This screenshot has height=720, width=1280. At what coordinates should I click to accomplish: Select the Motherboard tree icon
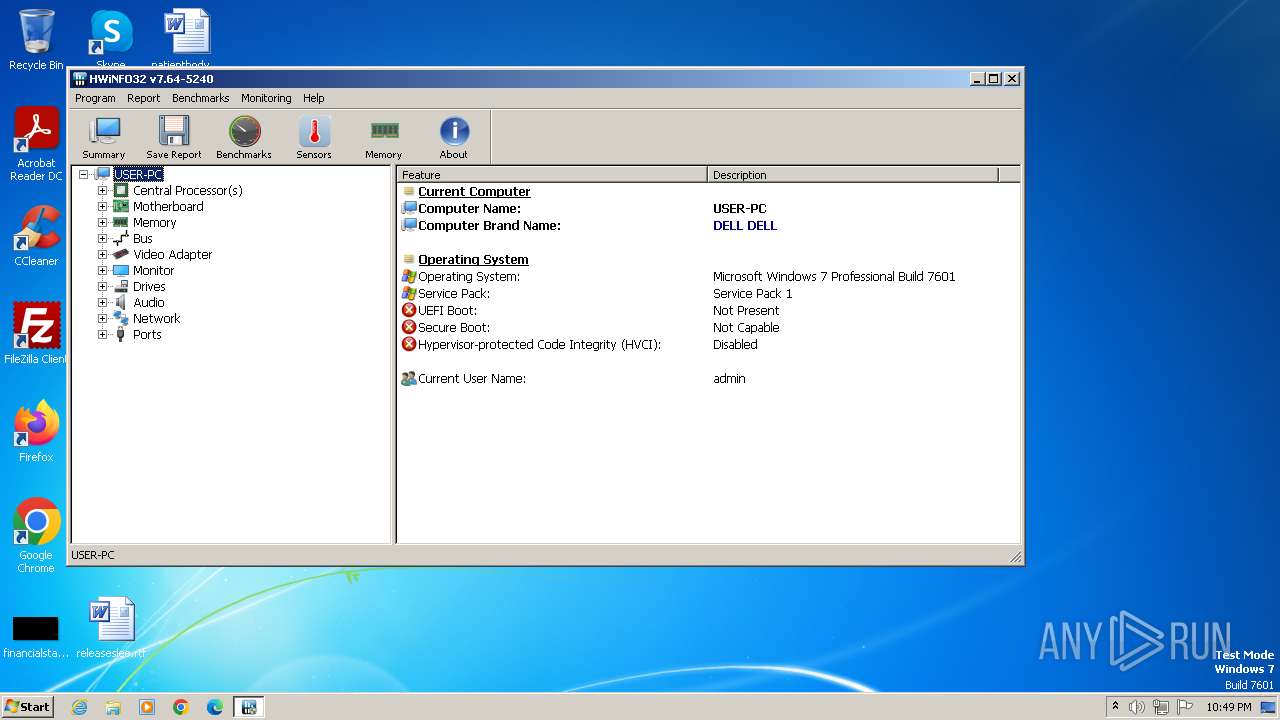pyautogui.click(x=121, y=206)
